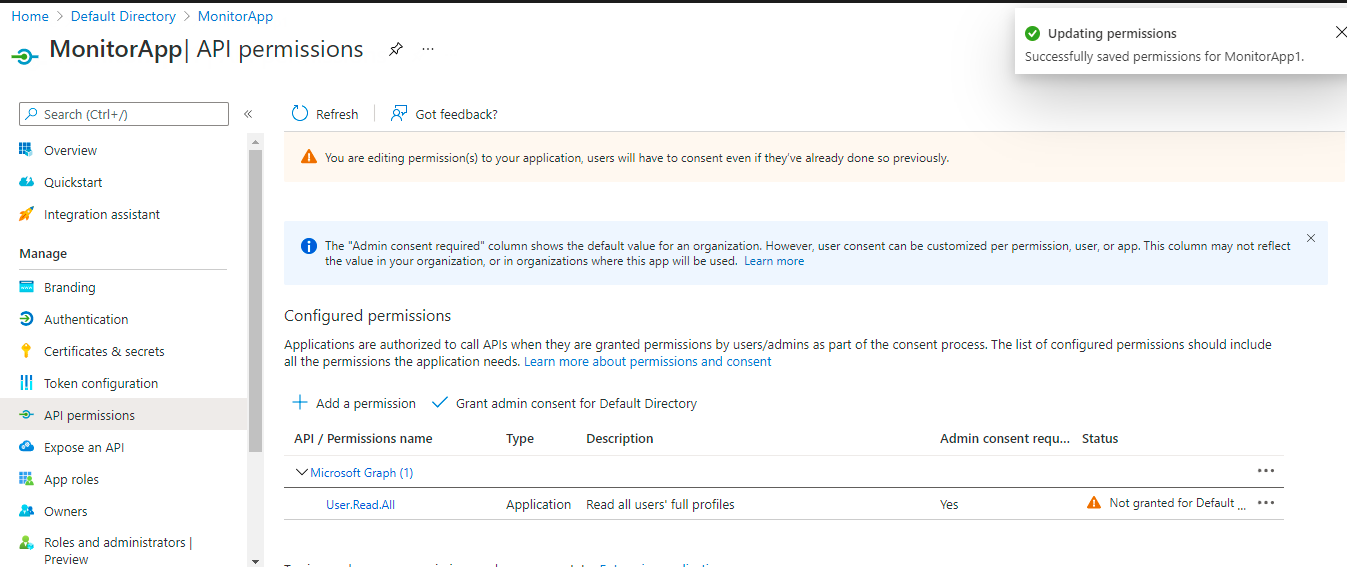Click Add a permission
Image resolution: width=1347 pixels, height=567 pixels.
(354, 403)
